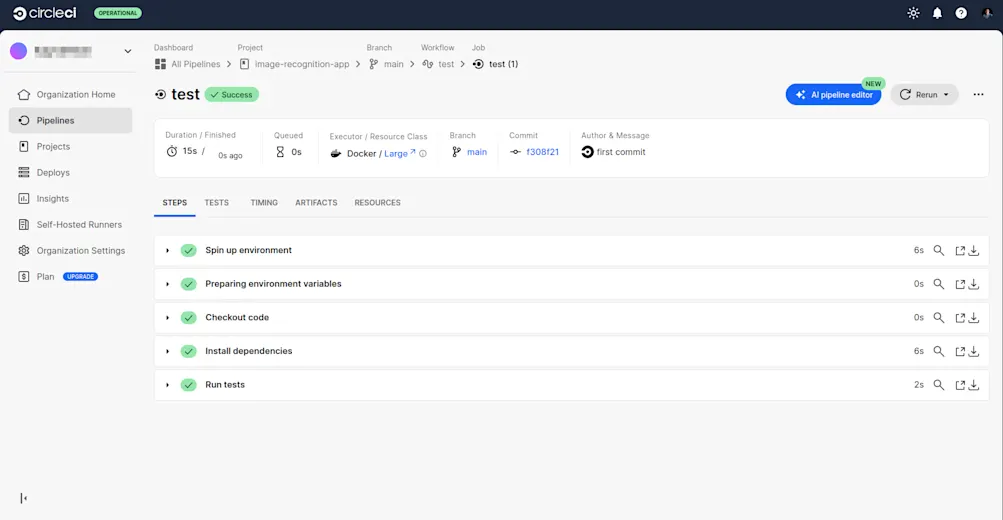Screen dimensions: 1003x520
Task: Open Spin up environment output in new tab
Action: point(960,251)
